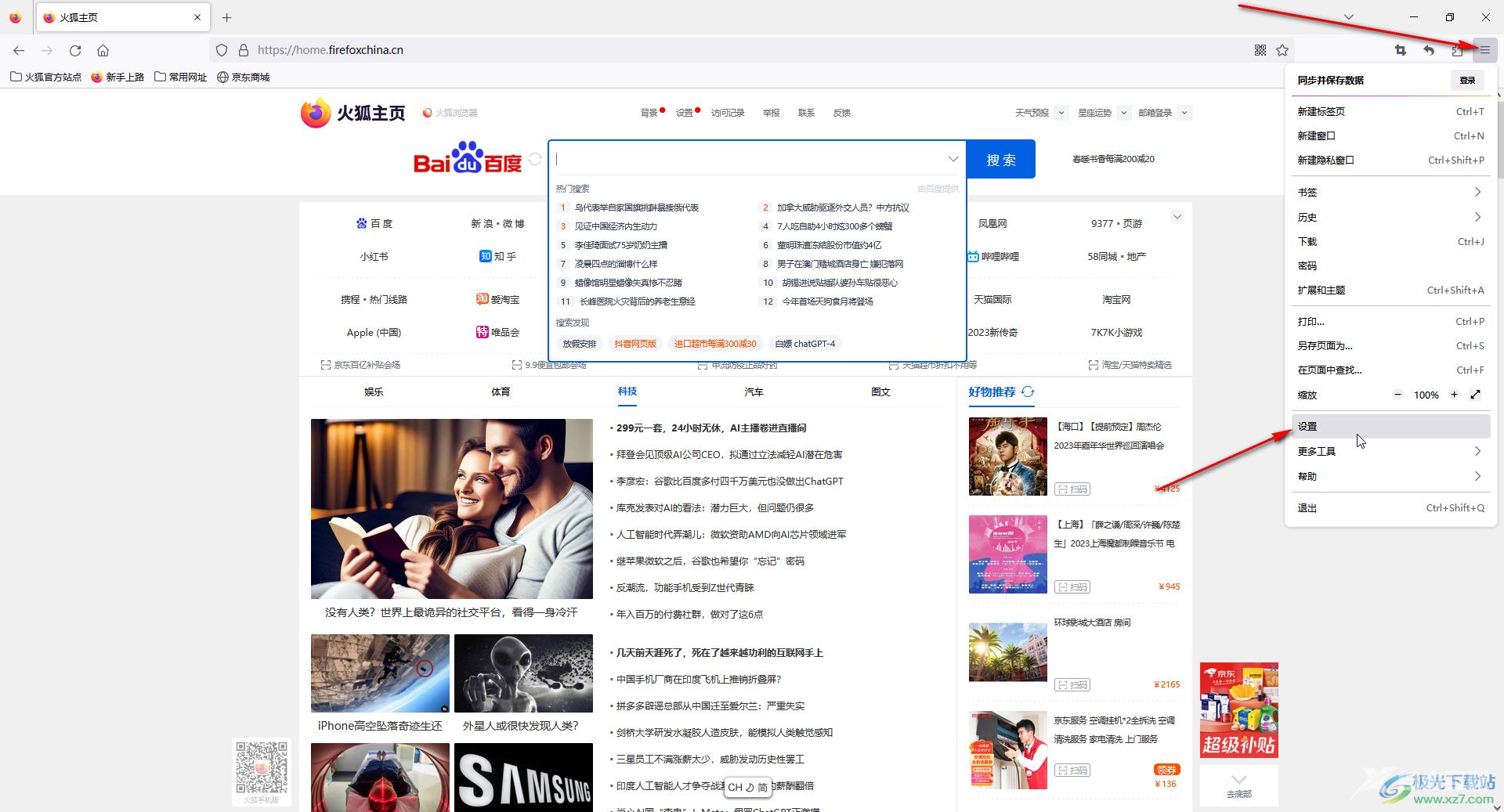Select 新建标签页 from the menu
This screenshot has width=1504, height=812.
click(1390, 111)
